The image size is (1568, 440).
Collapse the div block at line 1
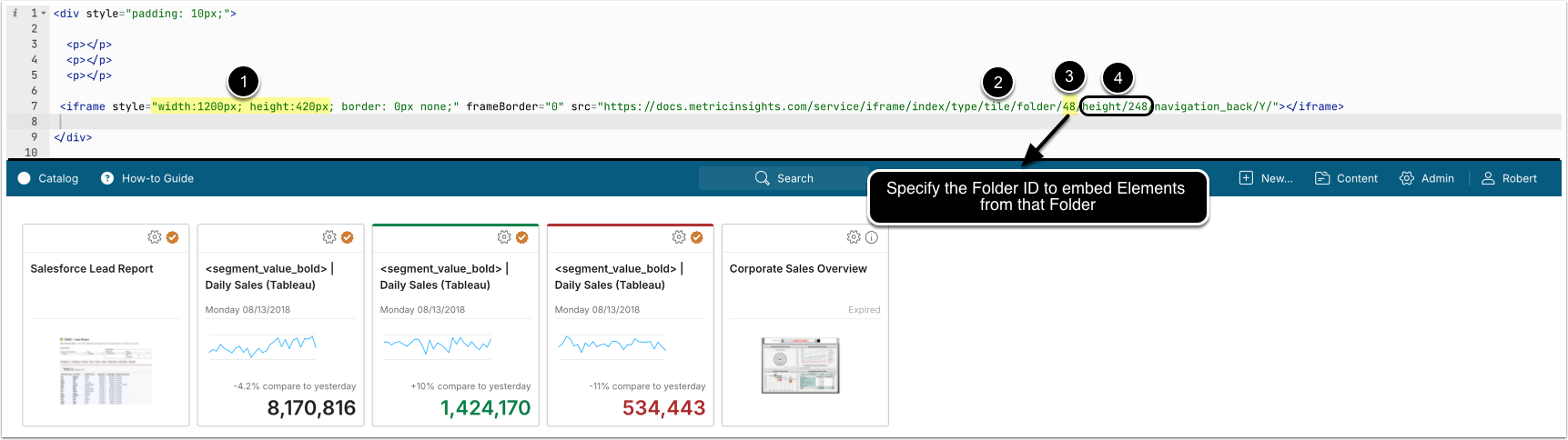(44, 14)
